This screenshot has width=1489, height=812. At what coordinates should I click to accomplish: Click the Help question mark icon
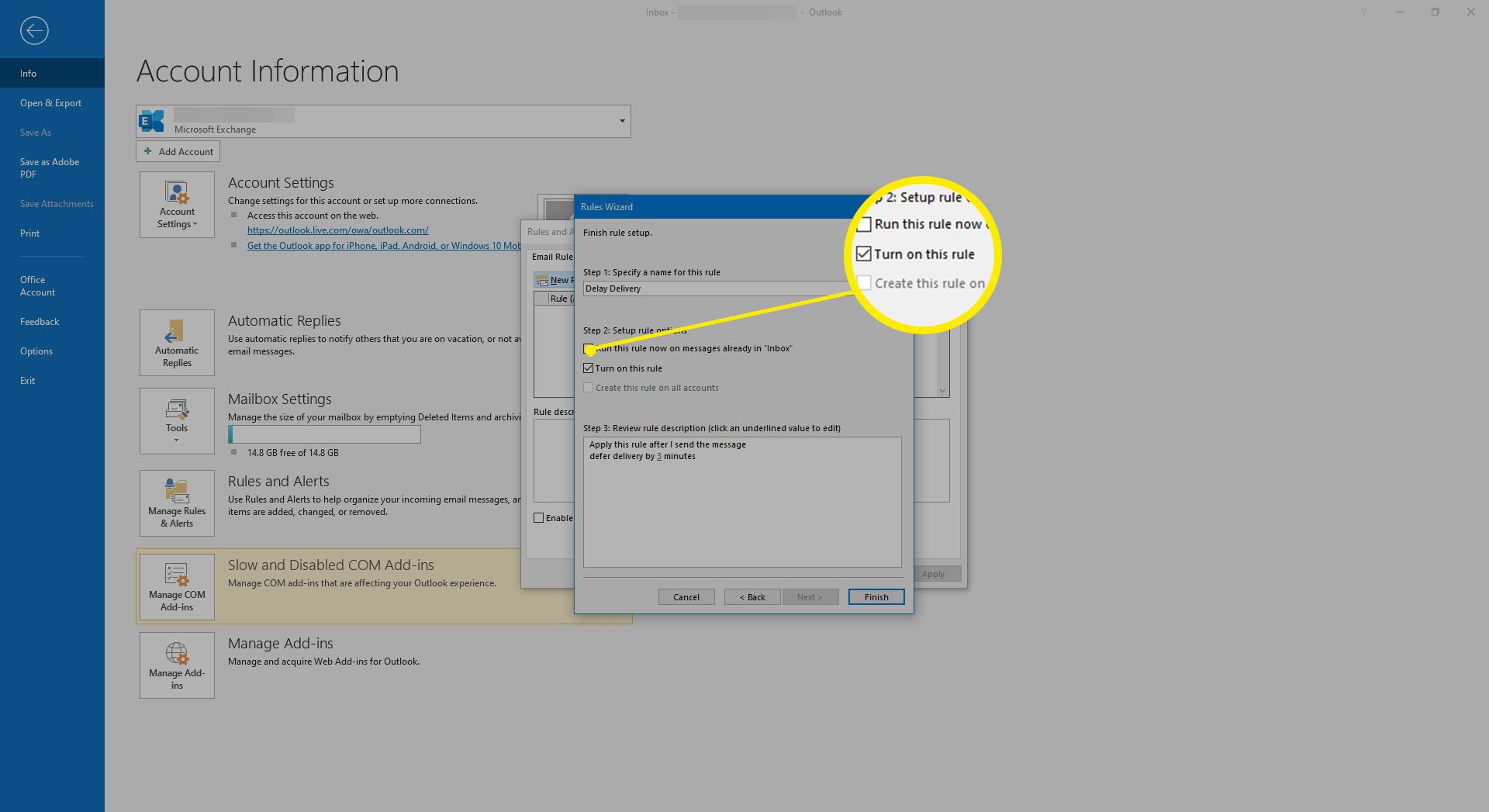(1363, 12)
